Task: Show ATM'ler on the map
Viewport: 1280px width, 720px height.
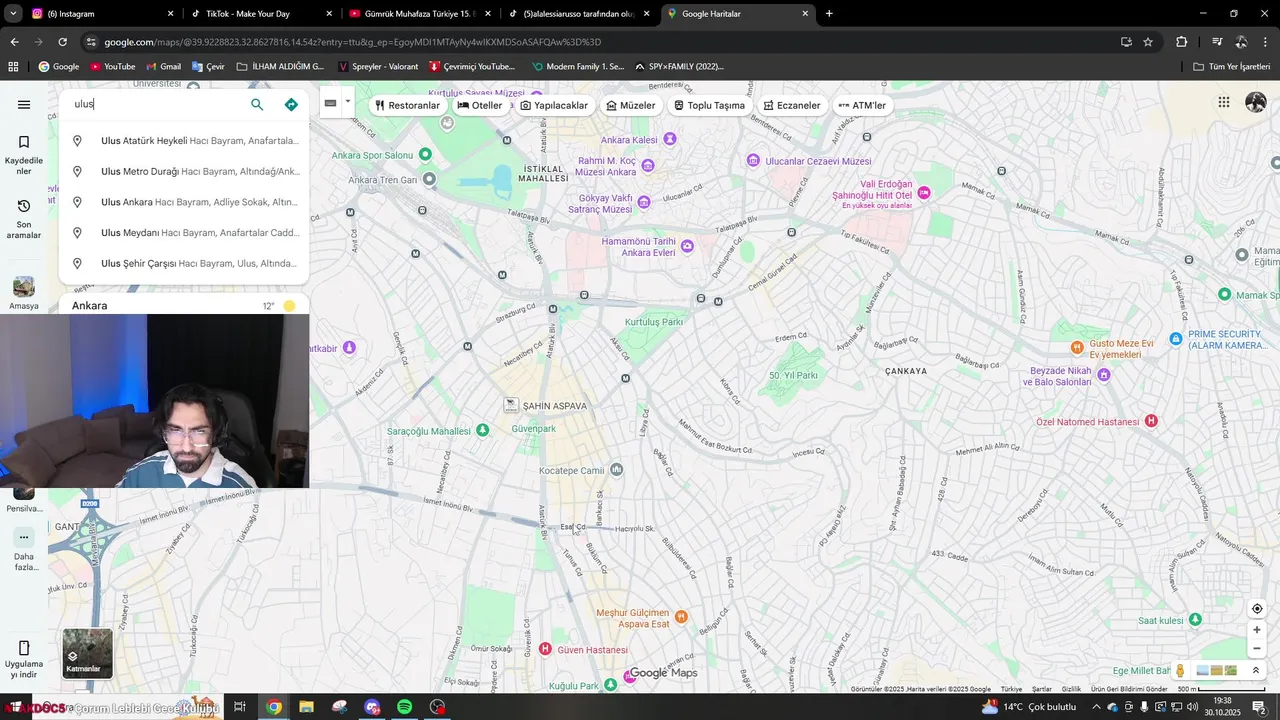Action: tap(862, 105)
